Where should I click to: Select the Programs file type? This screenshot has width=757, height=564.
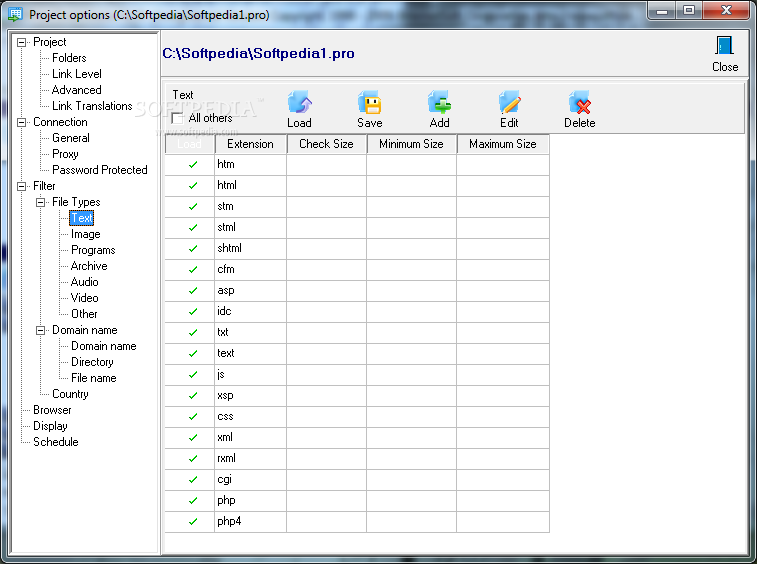tap(93, 250)
